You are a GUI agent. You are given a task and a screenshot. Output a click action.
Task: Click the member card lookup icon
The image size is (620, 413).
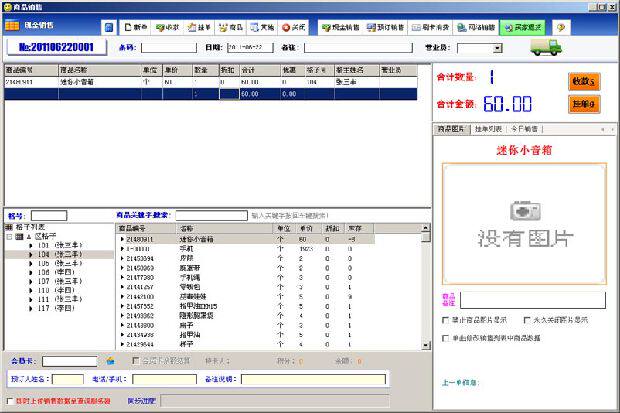click(x=110, y=361)
